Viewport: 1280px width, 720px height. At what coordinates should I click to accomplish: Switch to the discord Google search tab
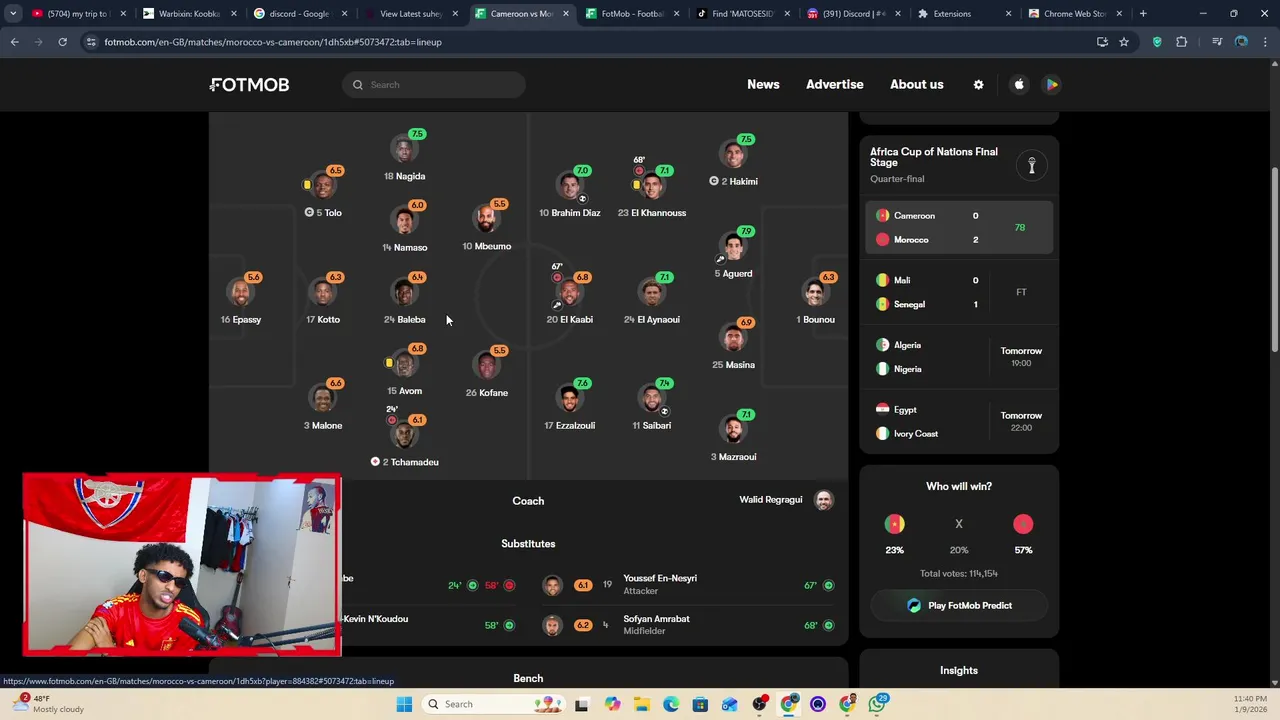[300, 14]
